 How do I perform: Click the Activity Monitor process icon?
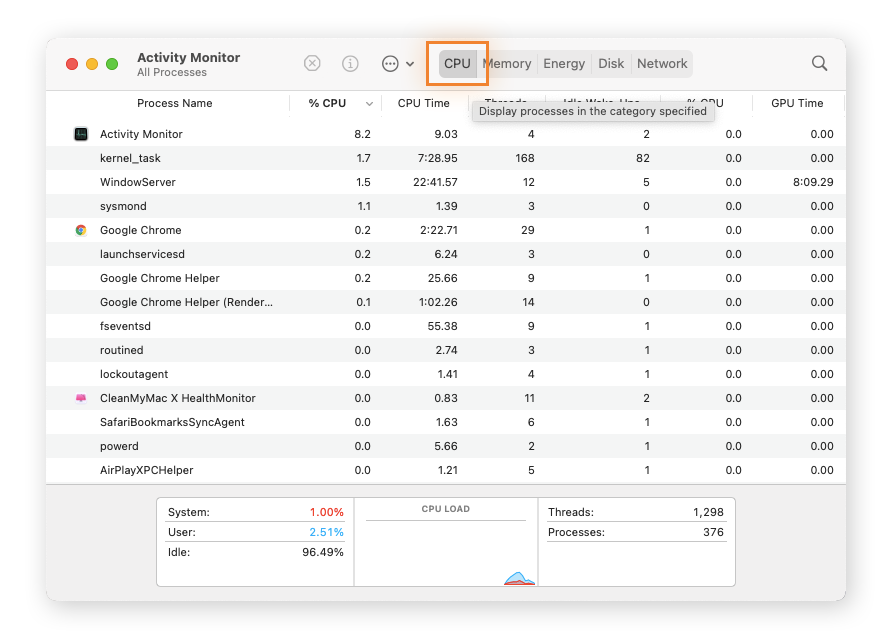(x=81, y=134)
